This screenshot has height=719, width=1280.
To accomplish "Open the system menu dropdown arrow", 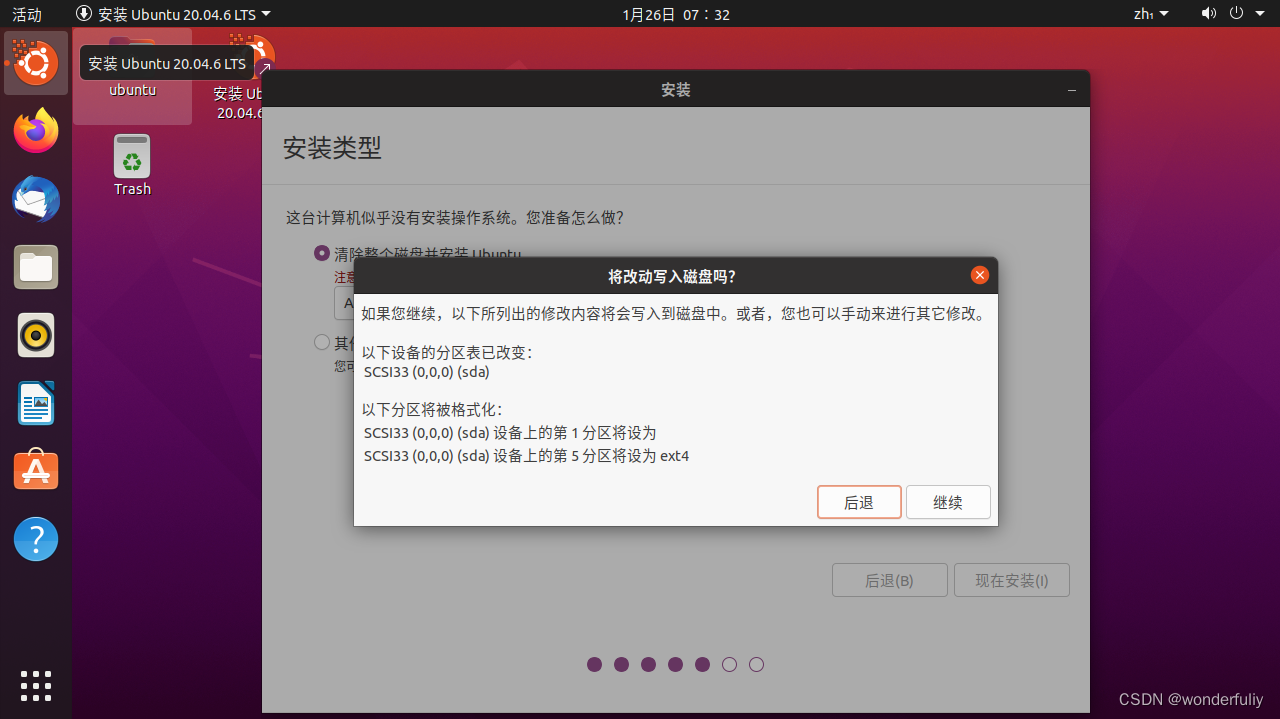I will point(1259,14).
